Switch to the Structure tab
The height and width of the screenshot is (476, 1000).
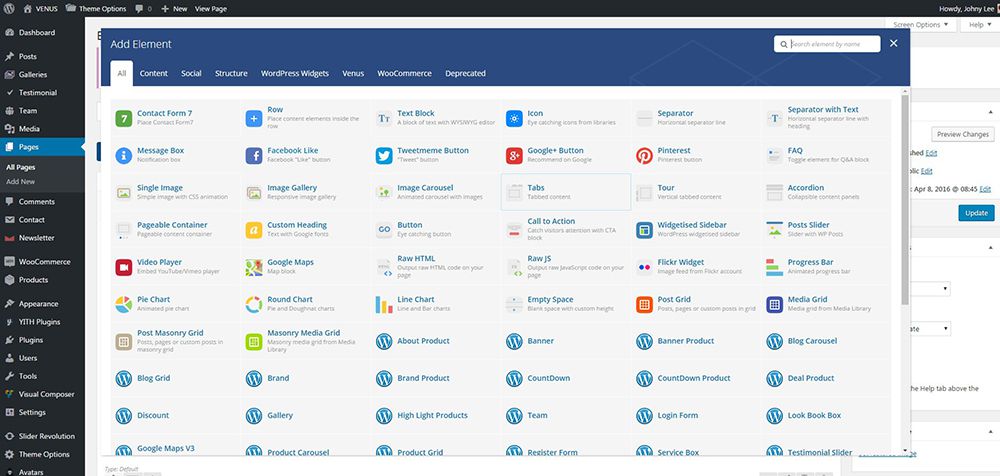[231, 73]
